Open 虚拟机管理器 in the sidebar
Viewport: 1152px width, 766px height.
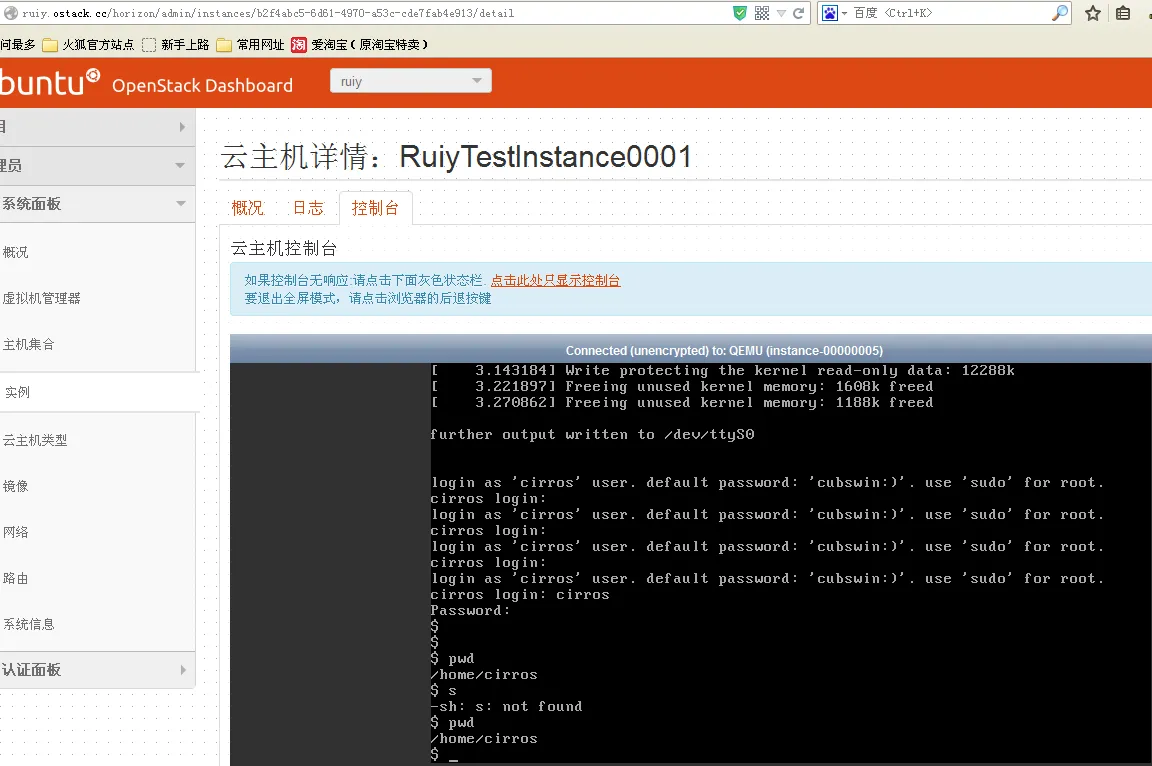coord(41,298)
